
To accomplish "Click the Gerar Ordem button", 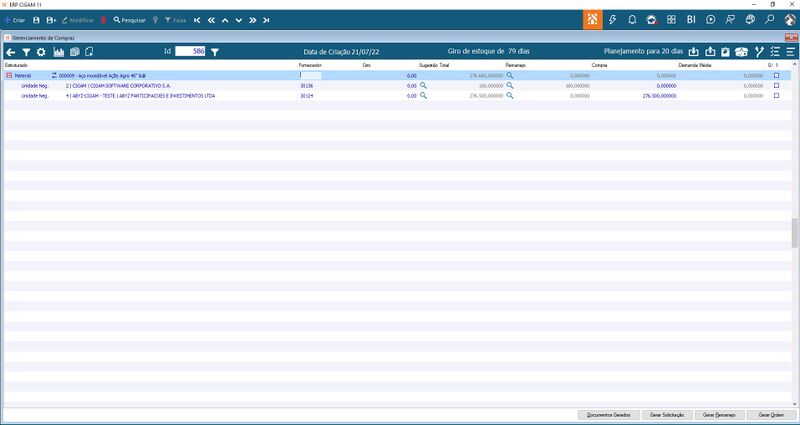I will click(771, 415).
